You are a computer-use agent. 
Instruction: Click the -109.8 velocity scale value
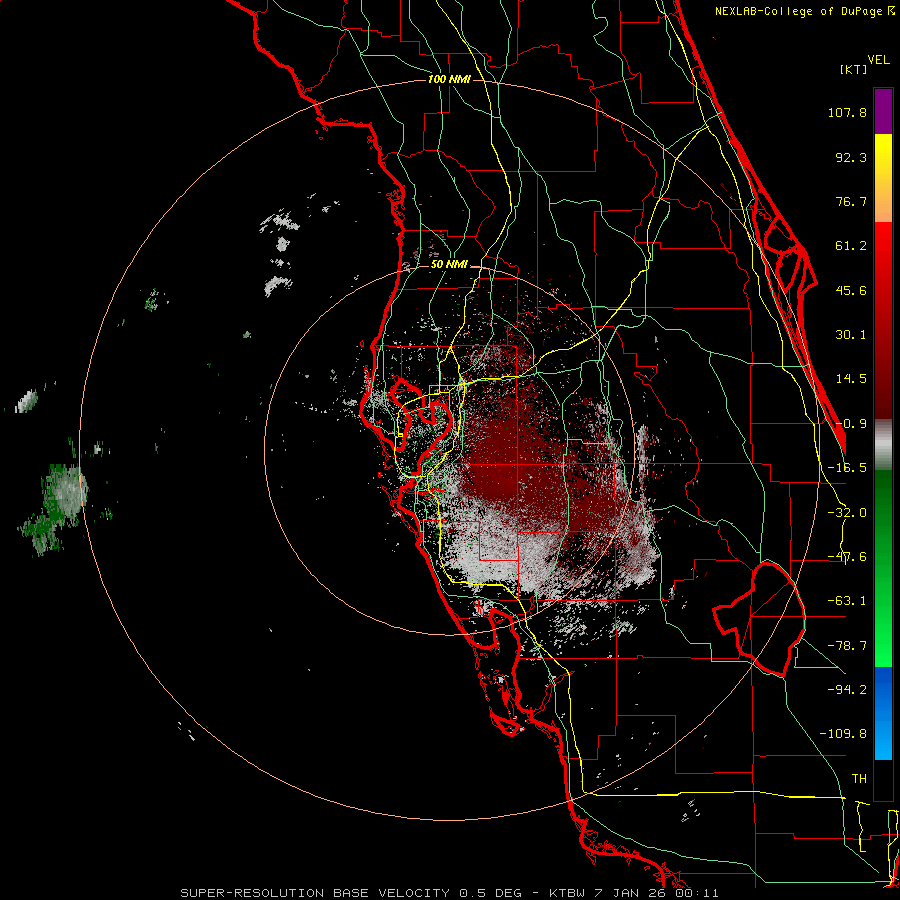coord(843,734)
